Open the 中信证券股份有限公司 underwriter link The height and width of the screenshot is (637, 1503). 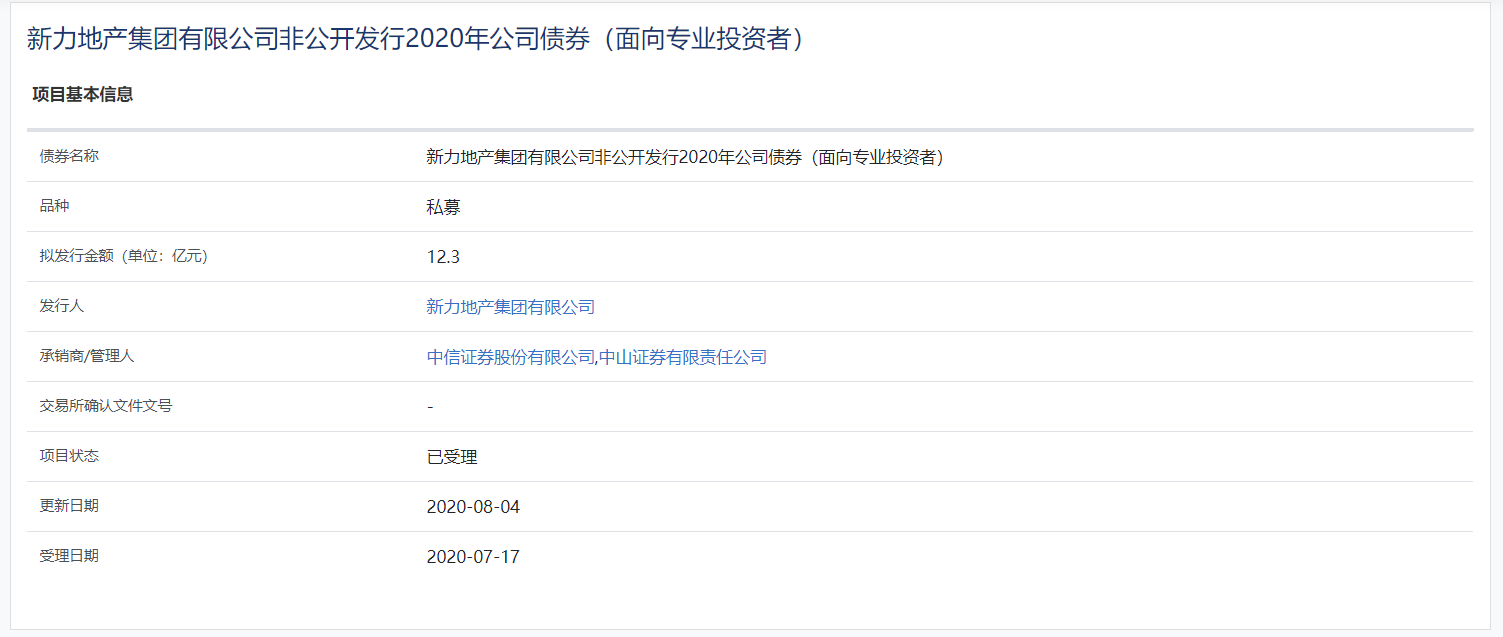click(510, 357)
